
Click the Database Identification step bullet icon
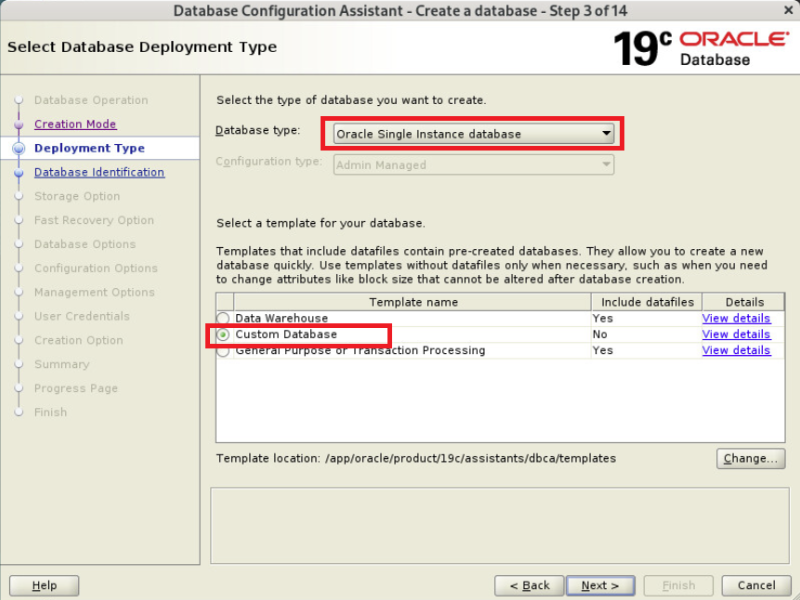(x=19, y=172)
